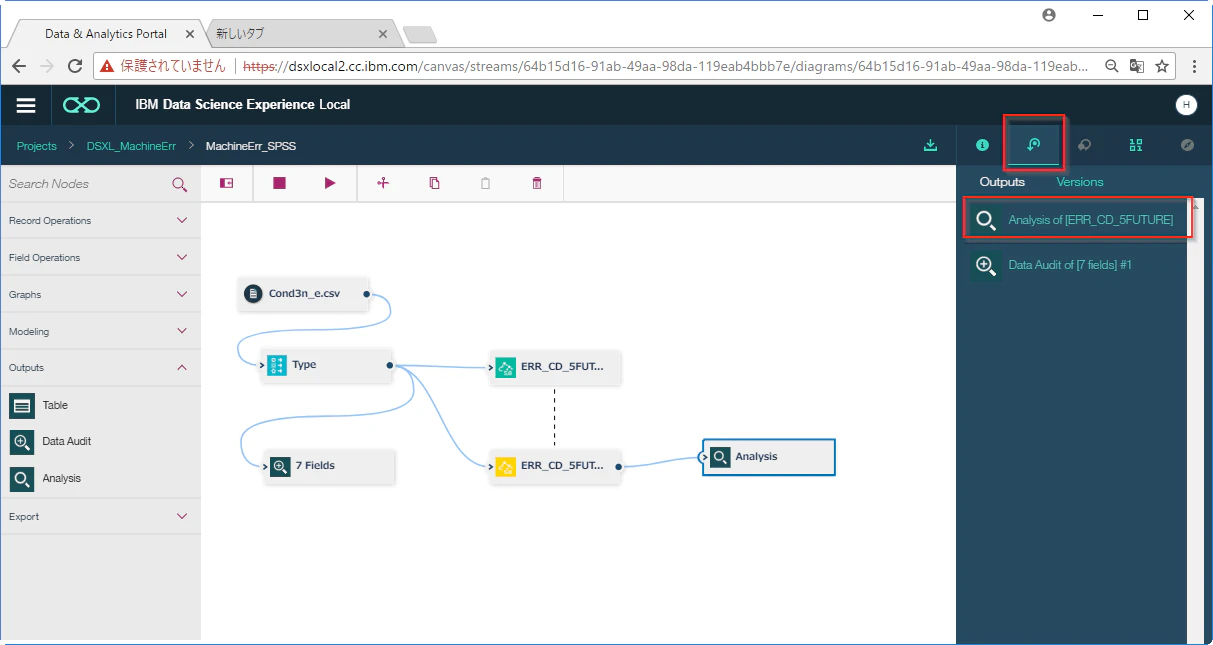Go to DSXL_MachineErr breadcrumb link
The image size is (1213, 645).
[x=131, y=146]
